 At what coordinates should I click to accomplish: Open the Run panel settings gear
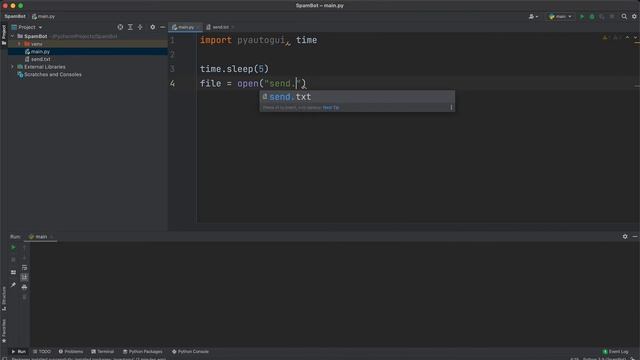(625, 236)
